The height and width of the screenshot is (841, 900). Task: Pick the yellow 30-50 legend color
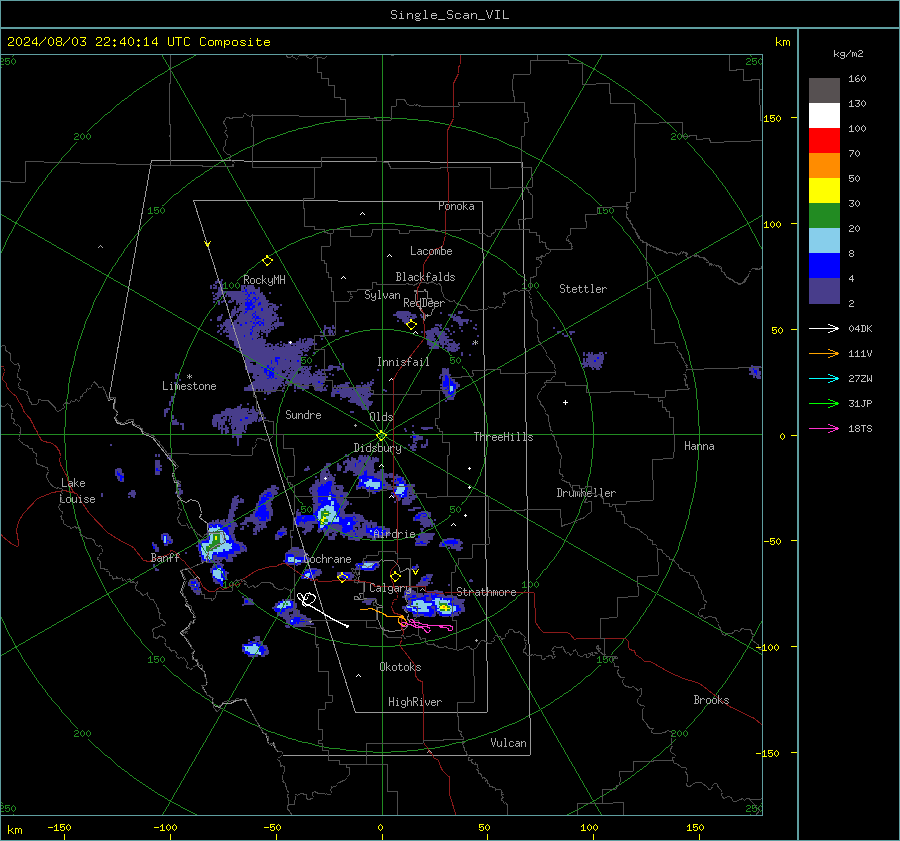[x=824, y=191]
